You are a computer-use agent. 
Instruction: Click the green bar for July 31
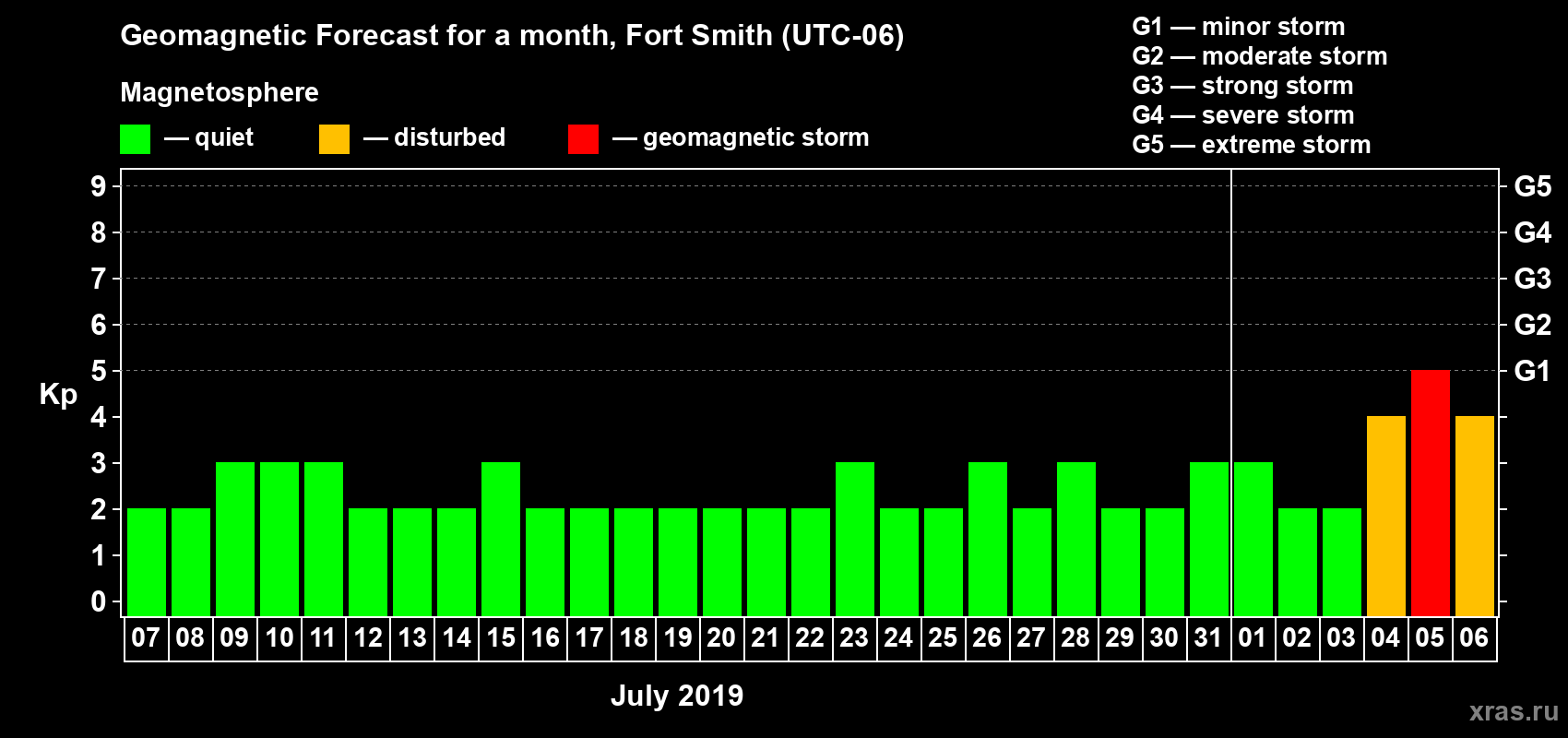pos(1208,540)
